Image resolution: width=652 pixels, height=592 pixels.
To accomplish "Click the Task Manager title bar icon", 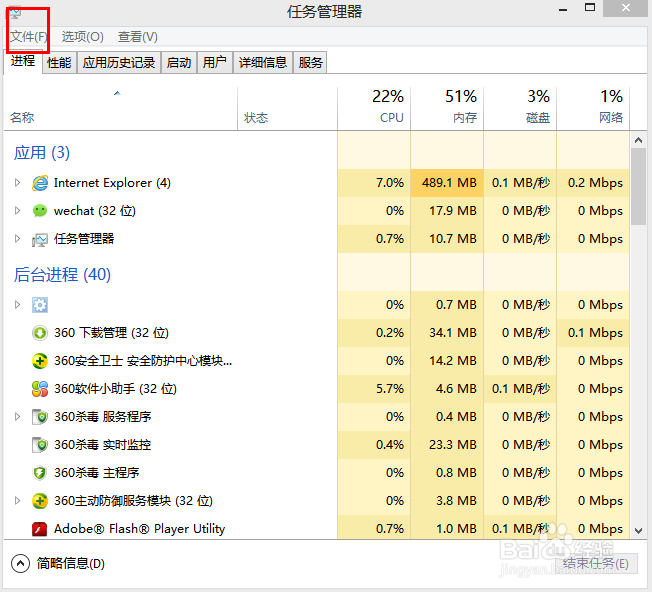I will tap(15, 12).
